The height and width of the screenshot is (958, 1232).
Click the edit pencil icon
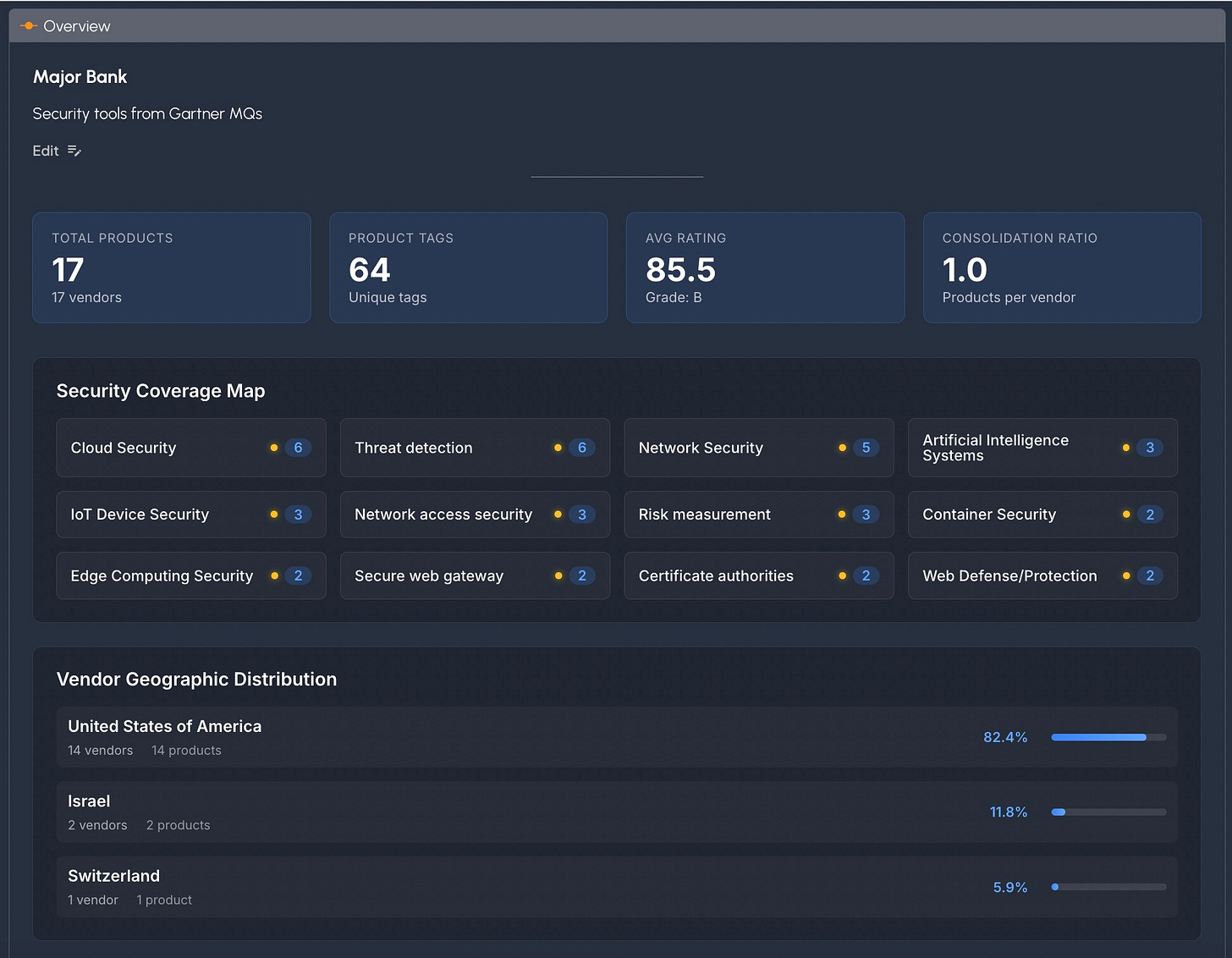click(x=74, y=151)
